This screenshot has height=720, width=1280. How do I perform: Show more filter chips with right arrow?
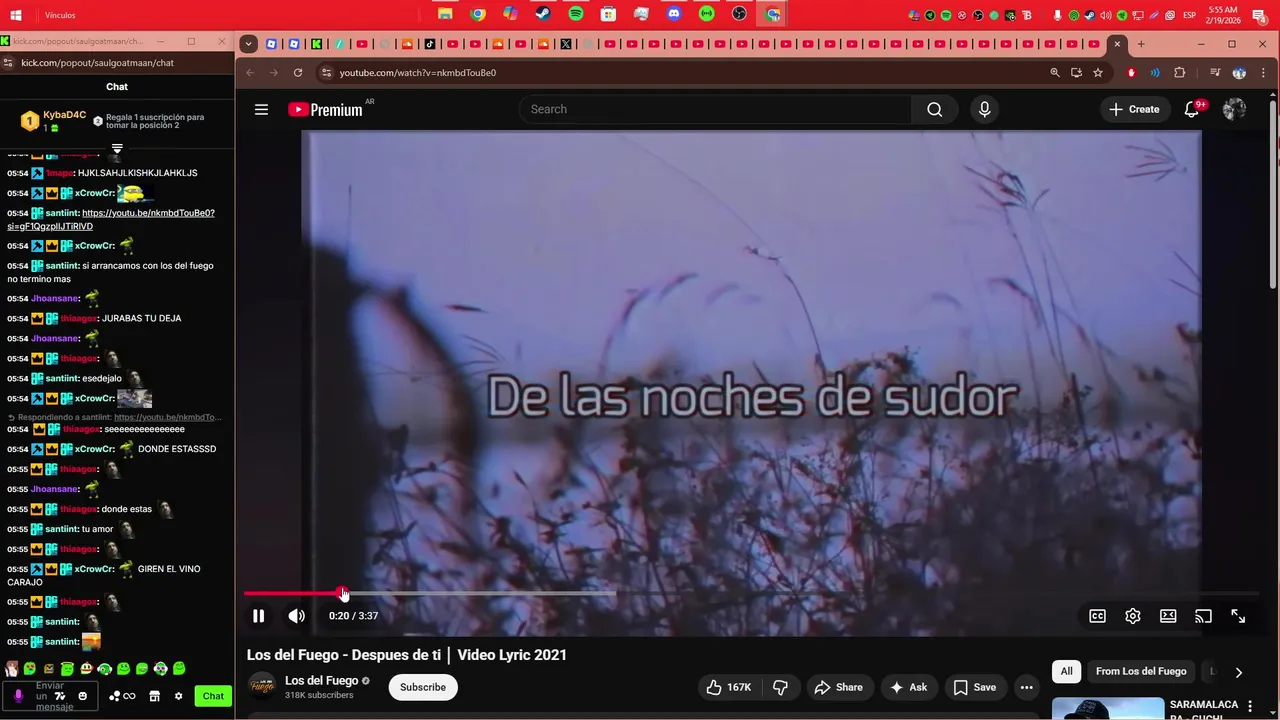tap(1238, 672)
